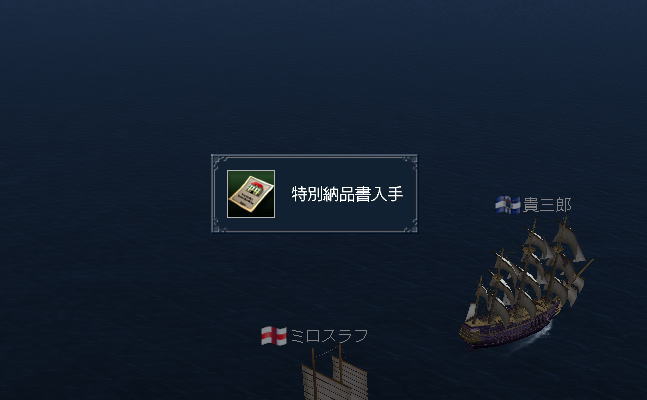Click the notification box top-left corner ornament
647x400 pixels.
tap(219, 161)
